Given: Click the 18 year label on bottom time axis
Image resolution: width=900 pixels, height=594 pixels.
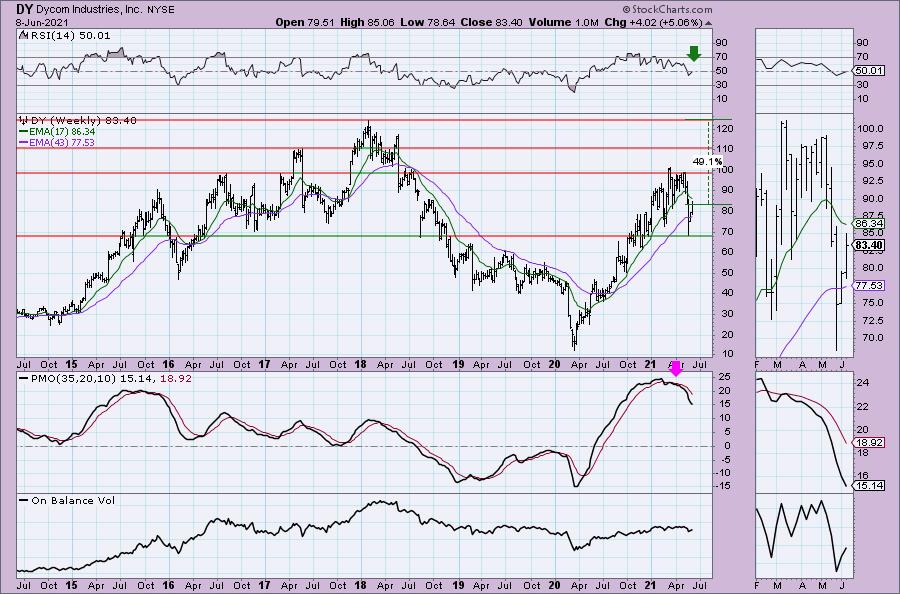Looking at the screenshot, I should (x=360, y=586).
